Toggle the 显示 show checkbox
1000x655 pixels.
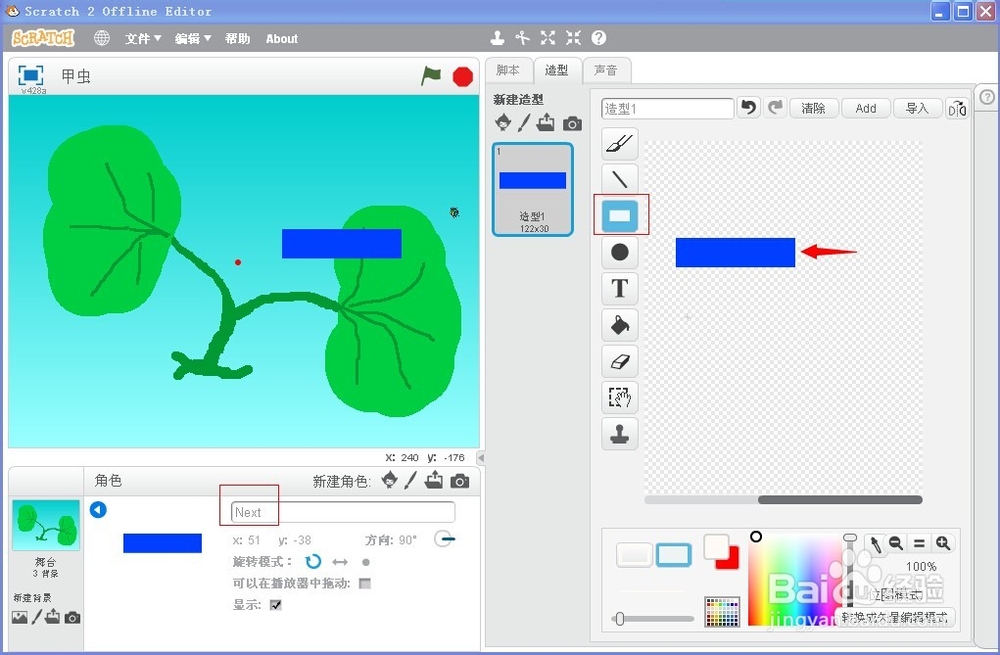pyautogui.click(x=276, y=605)
